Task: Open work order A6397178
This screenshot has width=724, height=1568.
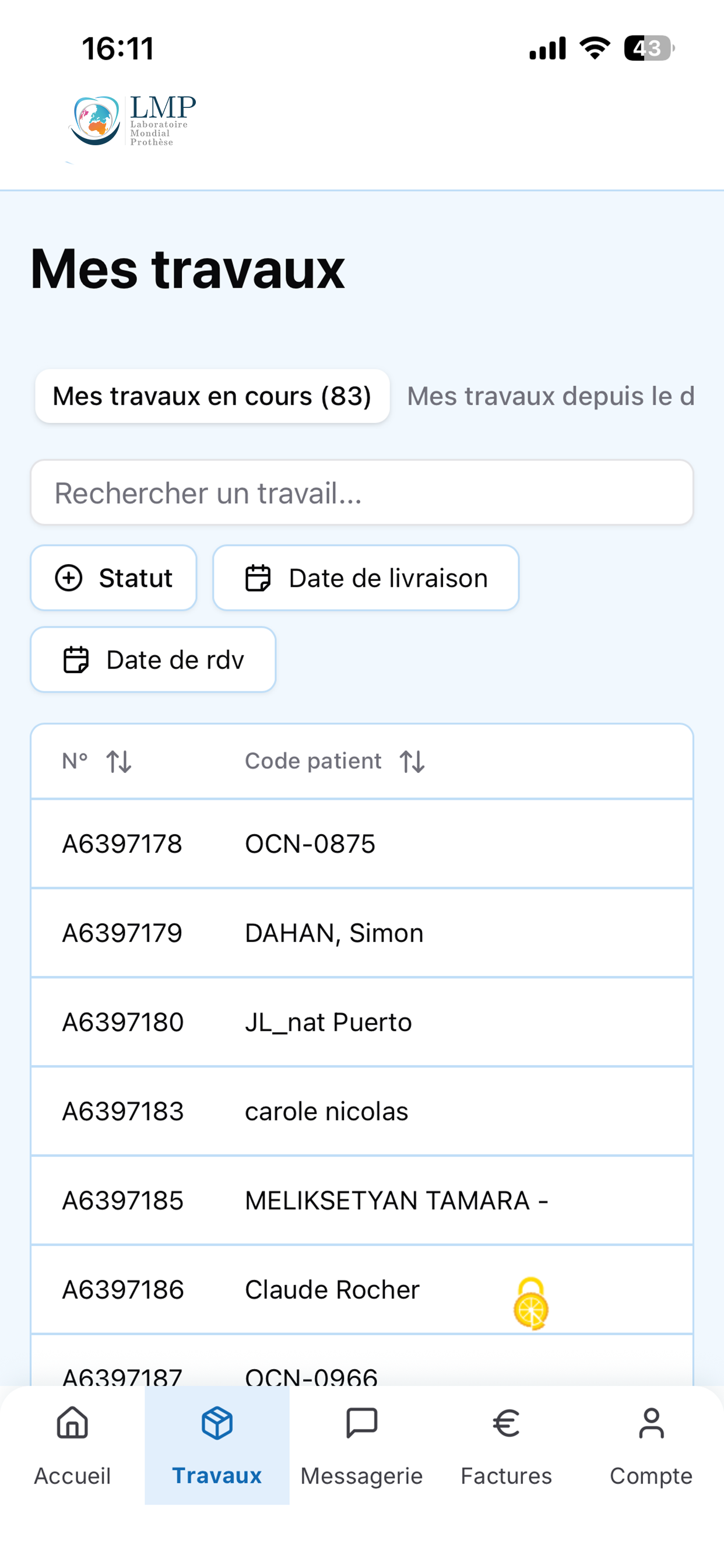Action: click(x=362, y=843)
